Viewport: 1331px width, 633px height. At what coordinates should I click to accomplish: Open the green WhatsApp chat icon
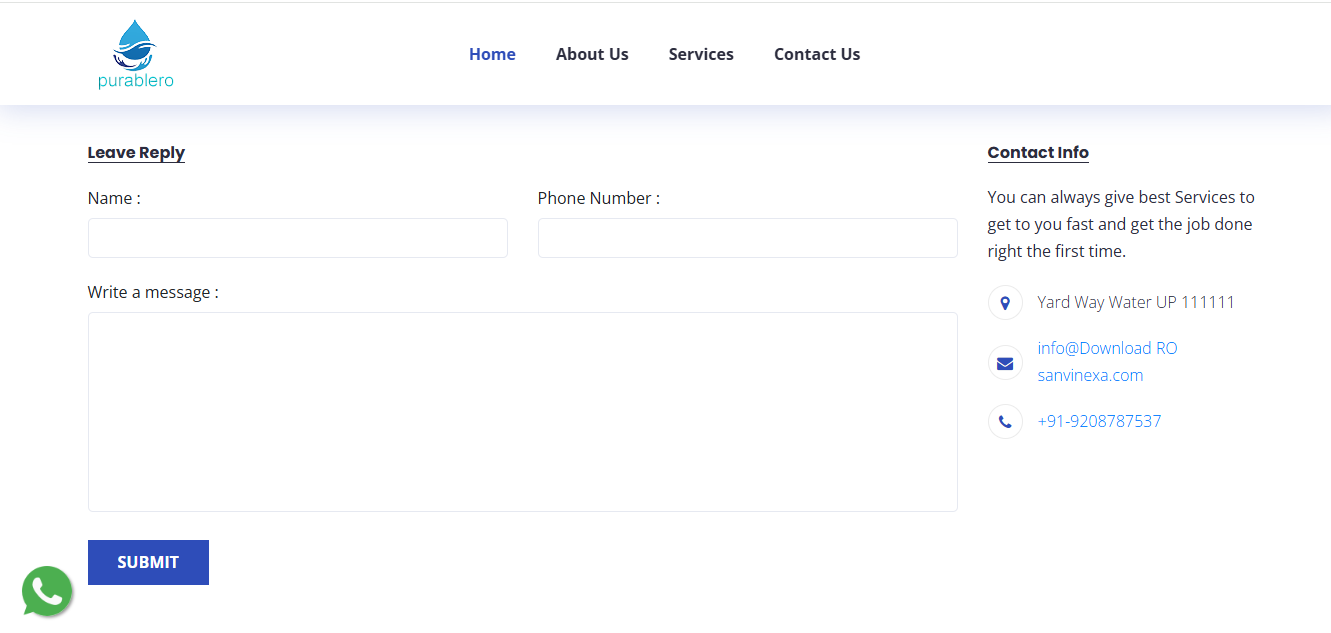pyautogui.click(x=47, y=591)
